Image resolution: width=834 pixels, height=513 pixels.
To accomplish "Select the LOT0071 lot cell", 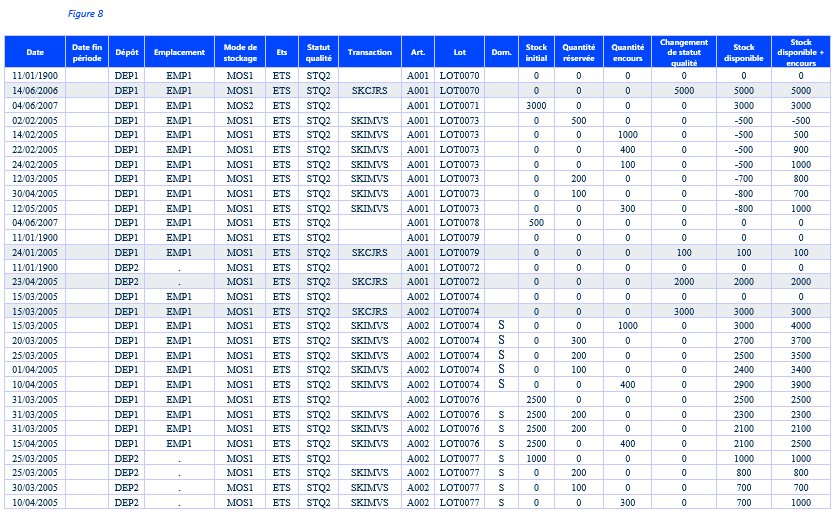I will tap(459, 105).
